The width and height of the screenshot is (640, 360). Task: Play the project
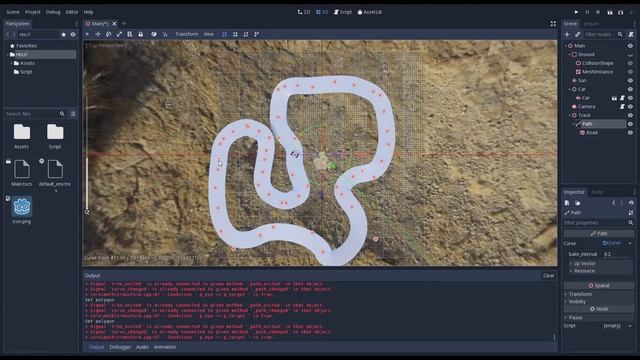pyautogui.click(x=576, y=12)
